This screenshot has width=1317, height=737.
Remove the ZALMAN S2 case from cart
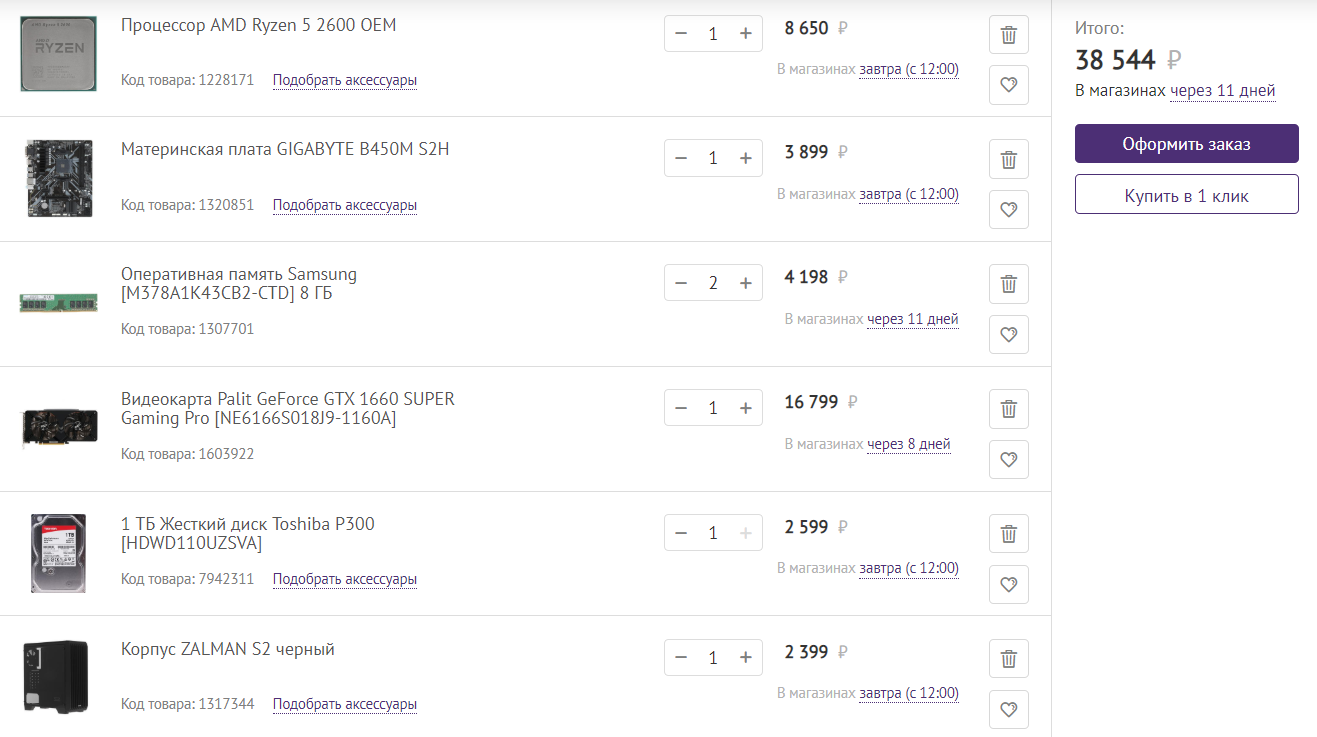click(x=1008, y=659)
